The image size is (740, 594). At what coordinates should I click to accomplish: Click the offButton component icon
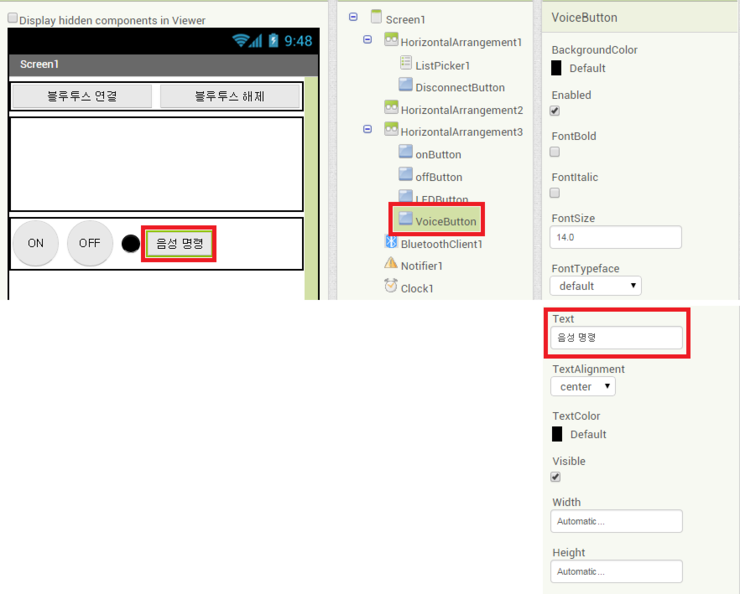pyautogui.click(x=405, y=174)
